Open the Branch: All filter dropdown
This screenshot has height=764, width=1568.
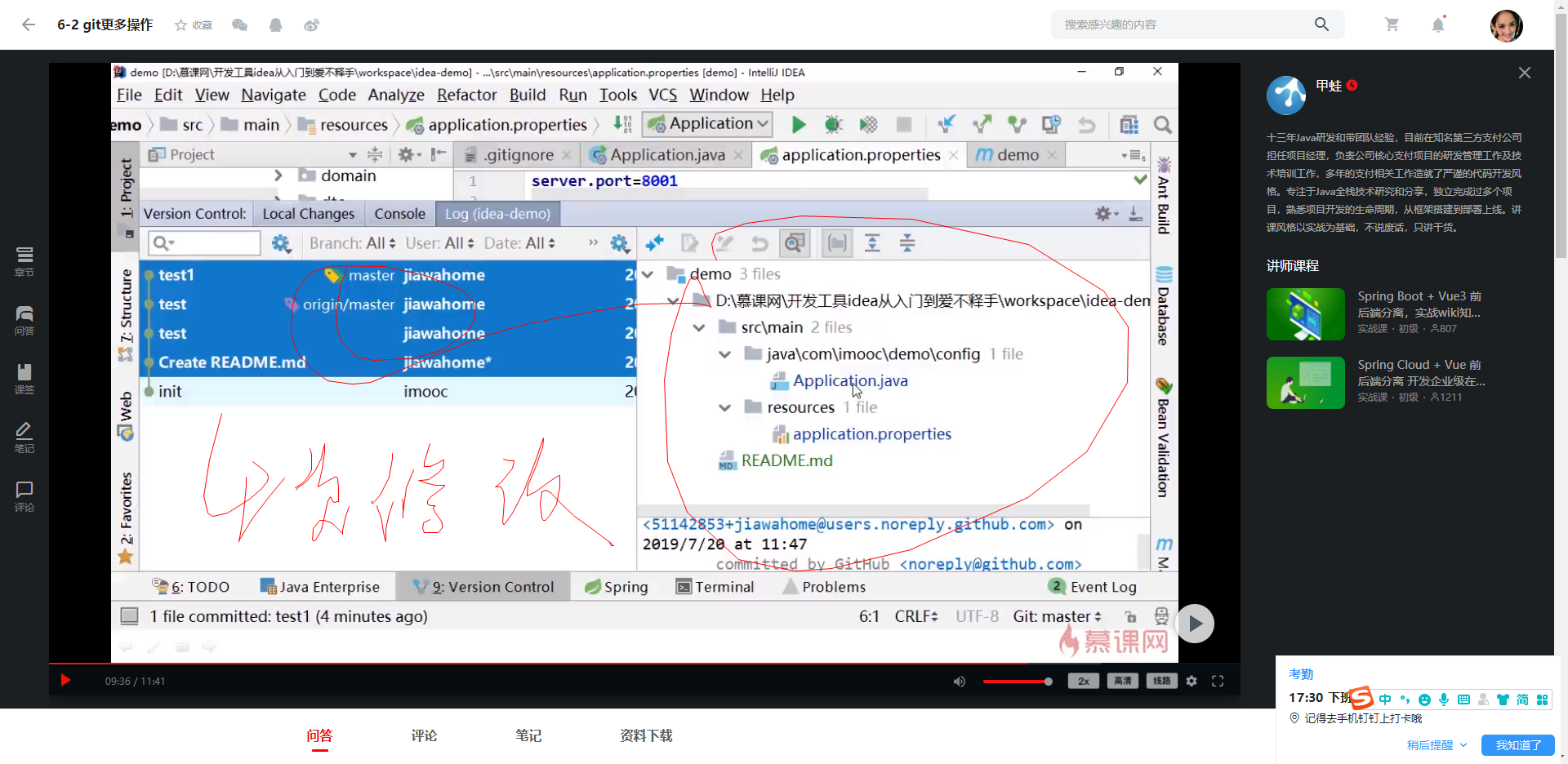click(352, 243)
